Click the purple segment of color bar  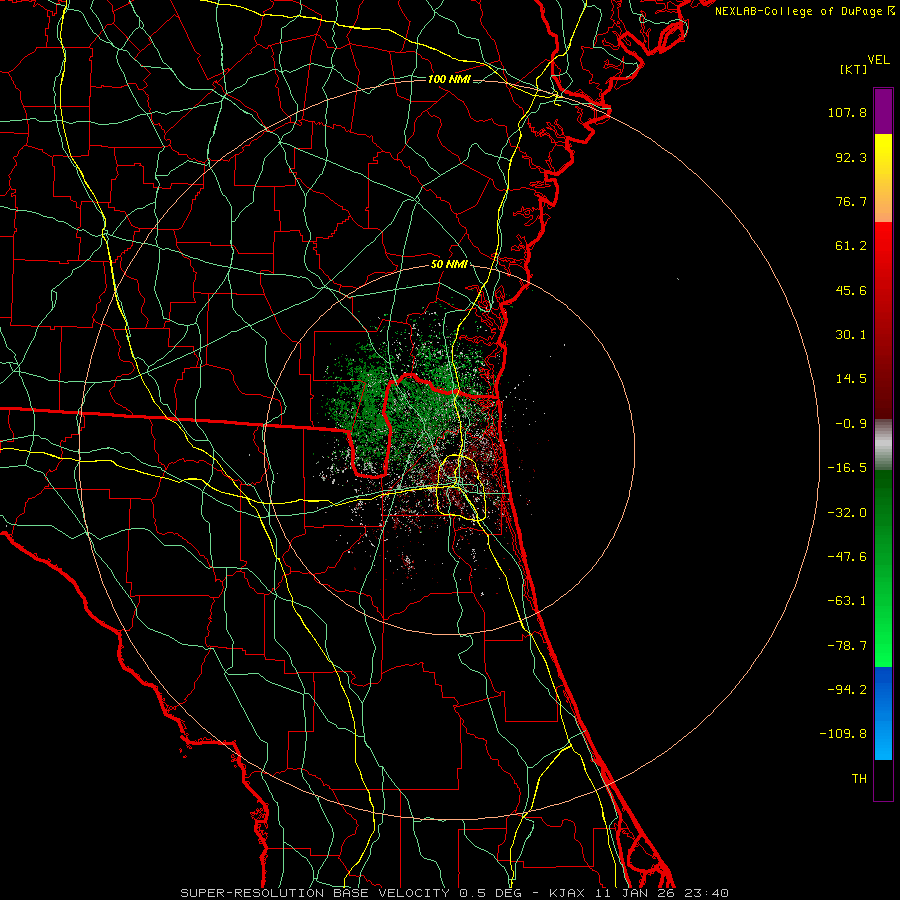883,111
